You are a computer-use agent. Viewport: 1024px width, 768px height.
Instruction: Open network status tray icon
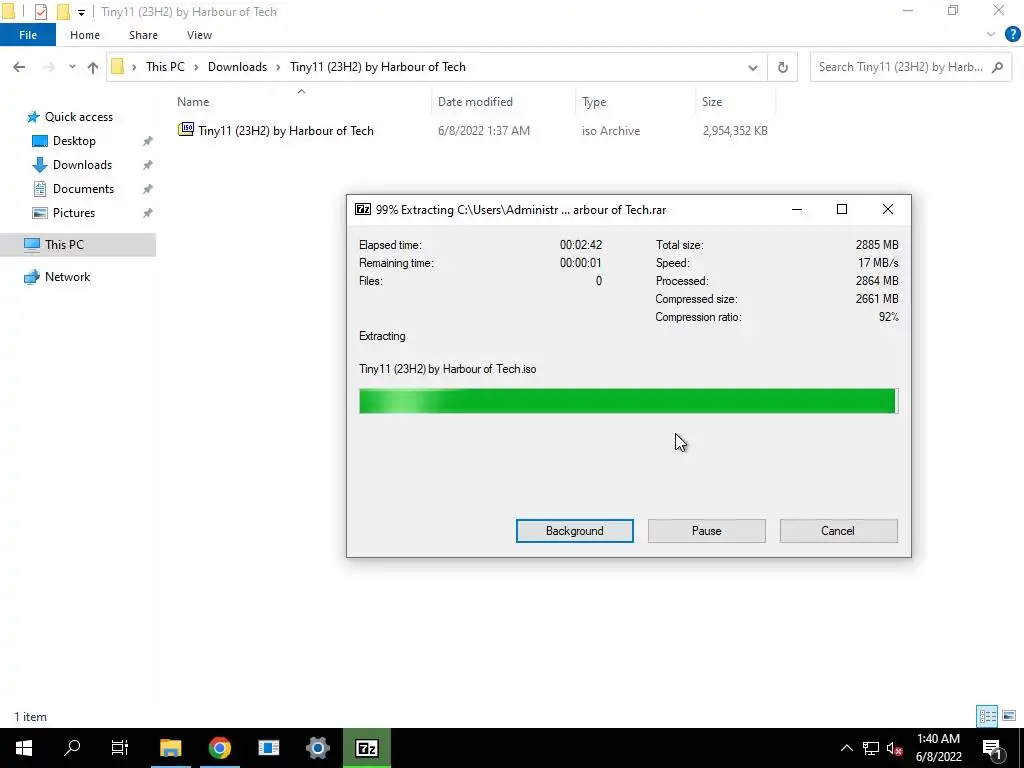[x=871, y=748]
